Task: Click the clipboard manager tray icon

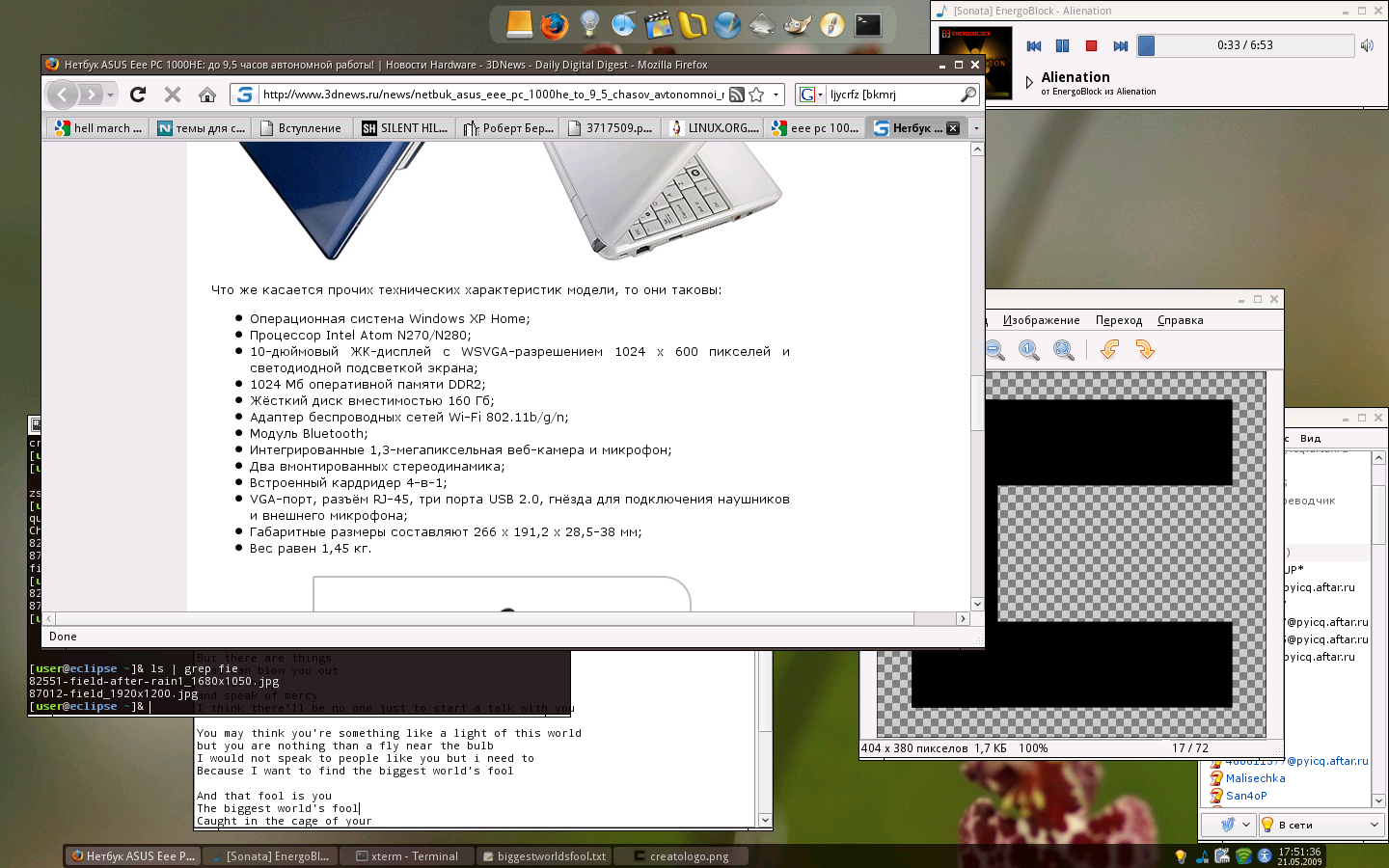Action: pos(1222,856)
